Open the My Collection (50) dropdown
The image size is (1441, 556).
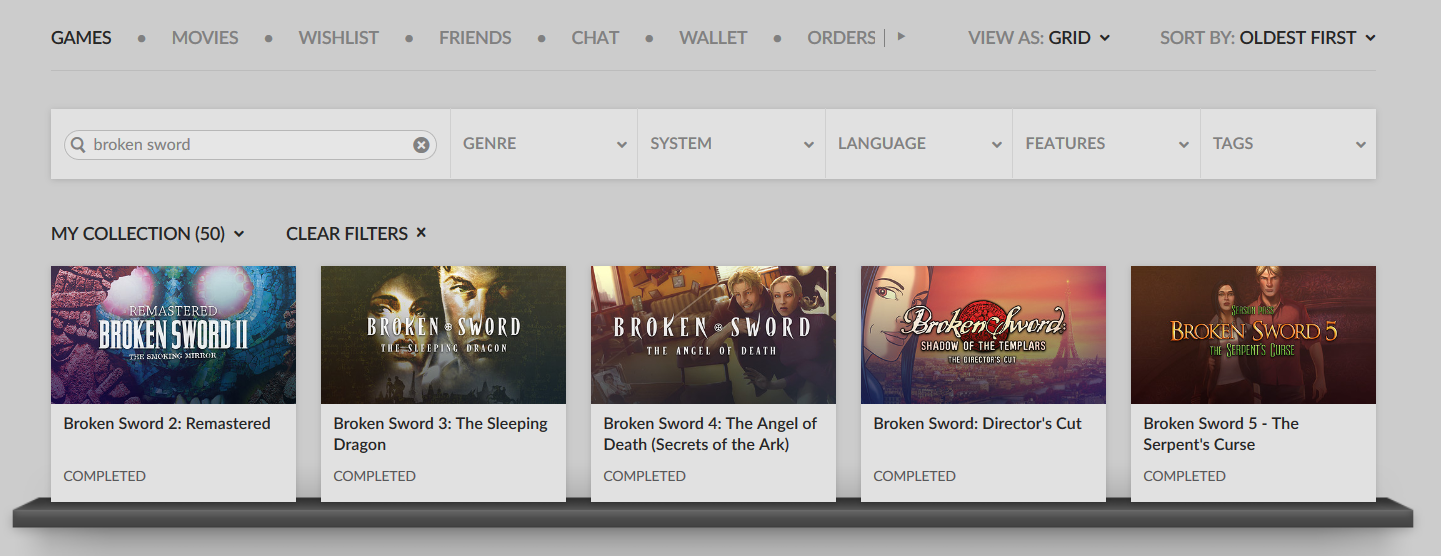[148, 233]
